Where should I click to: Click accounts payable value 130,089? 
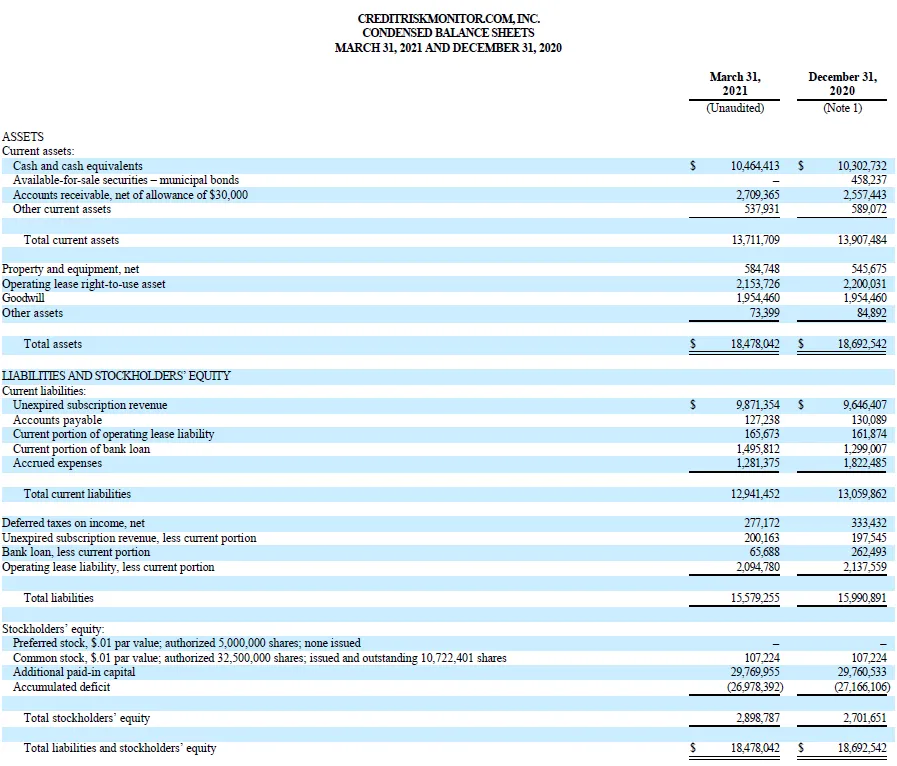point(869,420)
